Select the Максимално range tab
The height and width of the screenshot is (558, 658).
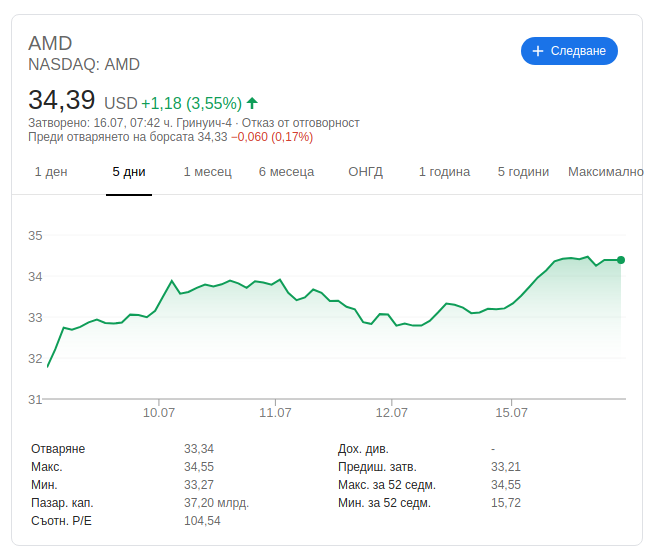[x=606, y=172]
